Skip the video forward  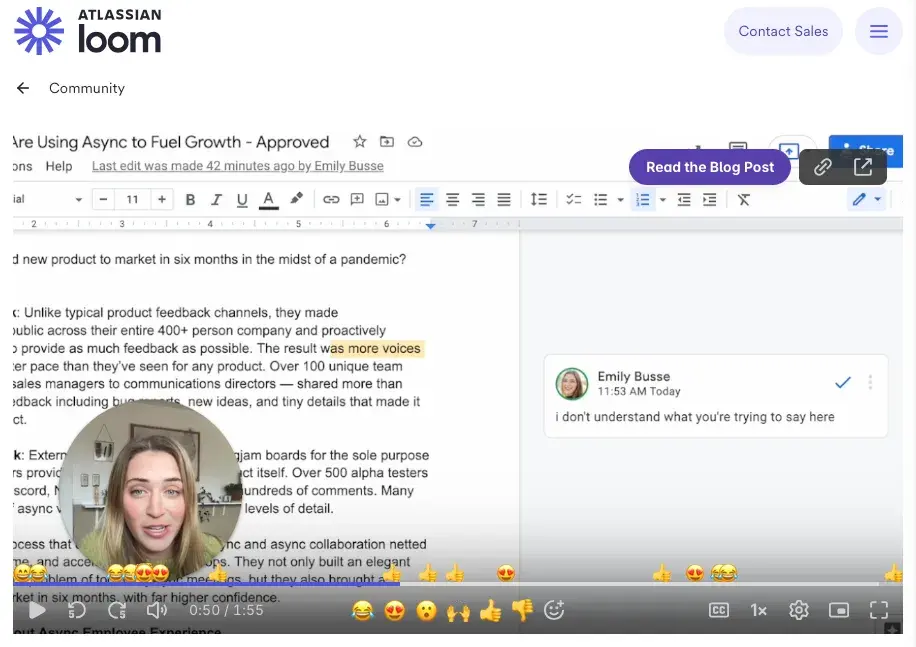[x=117, y=610]
